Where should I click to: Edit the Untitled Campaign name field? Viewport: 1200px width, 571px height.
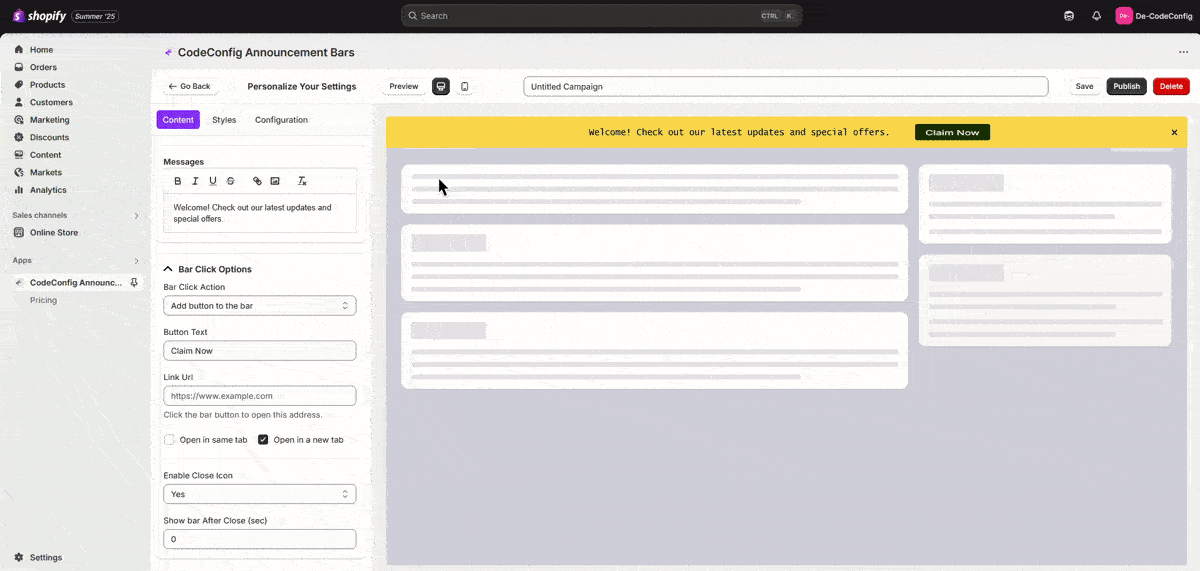[785, 87]
